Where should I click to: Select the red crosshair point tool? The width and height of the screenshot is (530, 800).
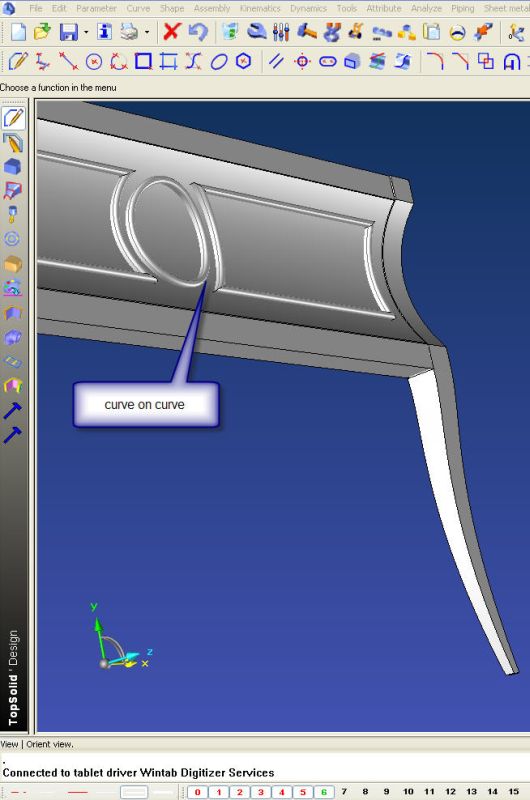pos(302,62)
